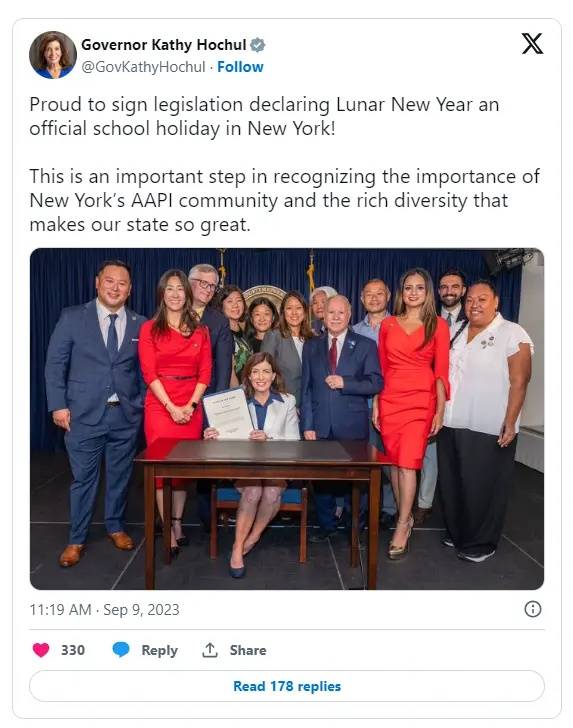
Task: Click the Share label
Action: [248, 650]
